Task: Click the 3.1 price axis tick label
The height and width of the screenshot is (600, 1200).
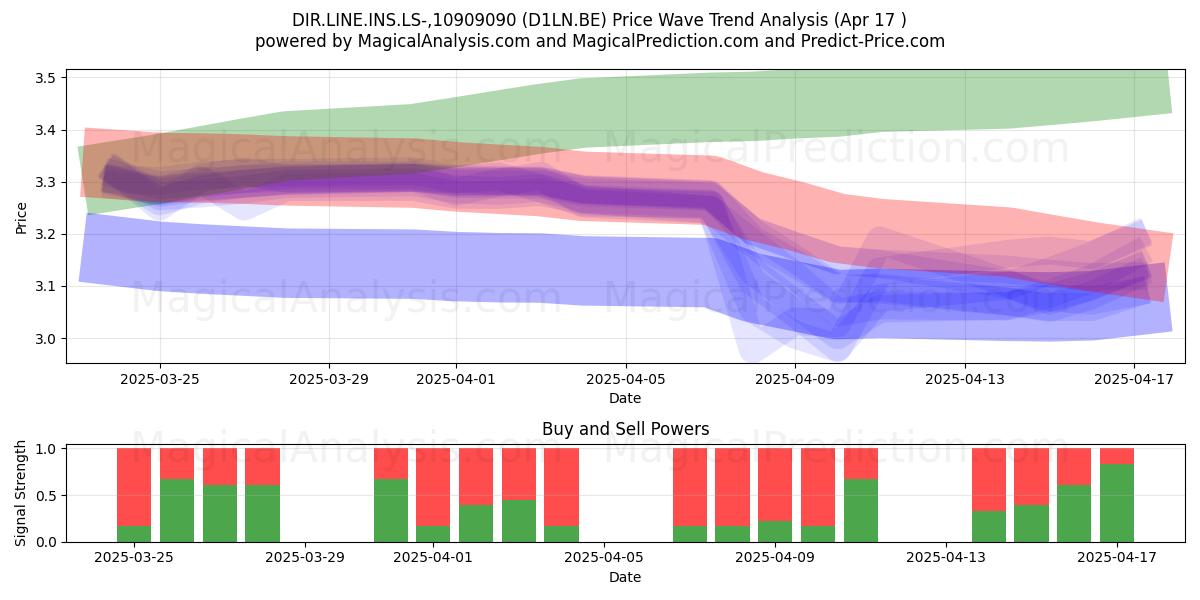Action: pyautogui.click(x=47, y=286)
